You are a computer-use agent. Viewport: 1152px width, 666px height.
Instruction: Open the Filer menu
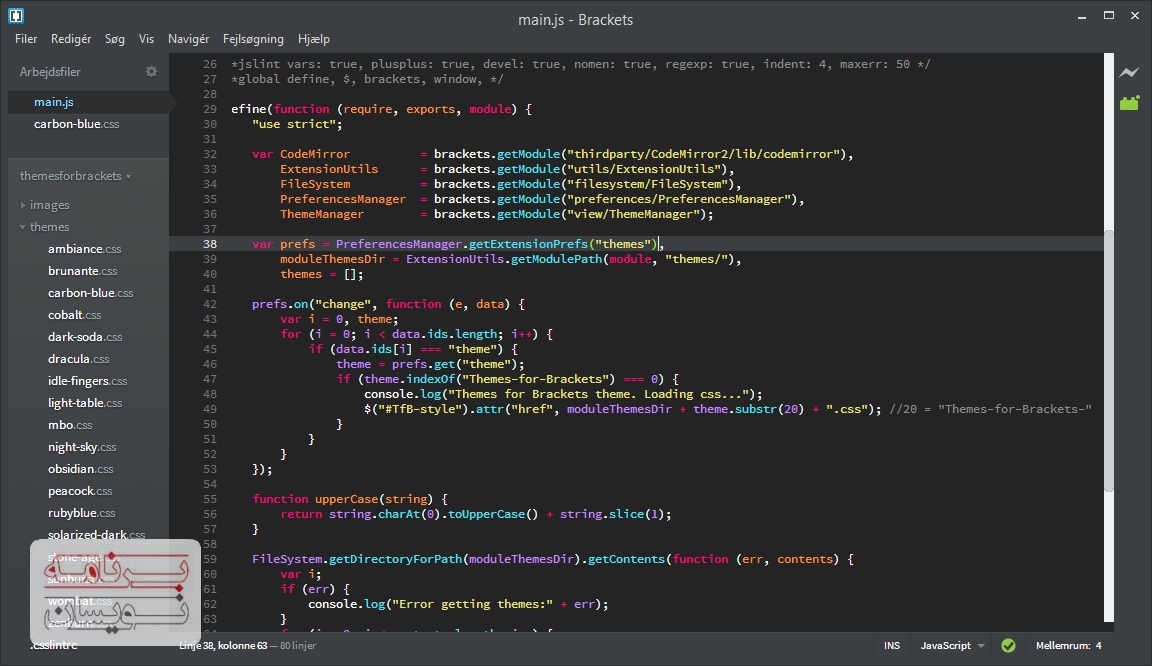26,39
